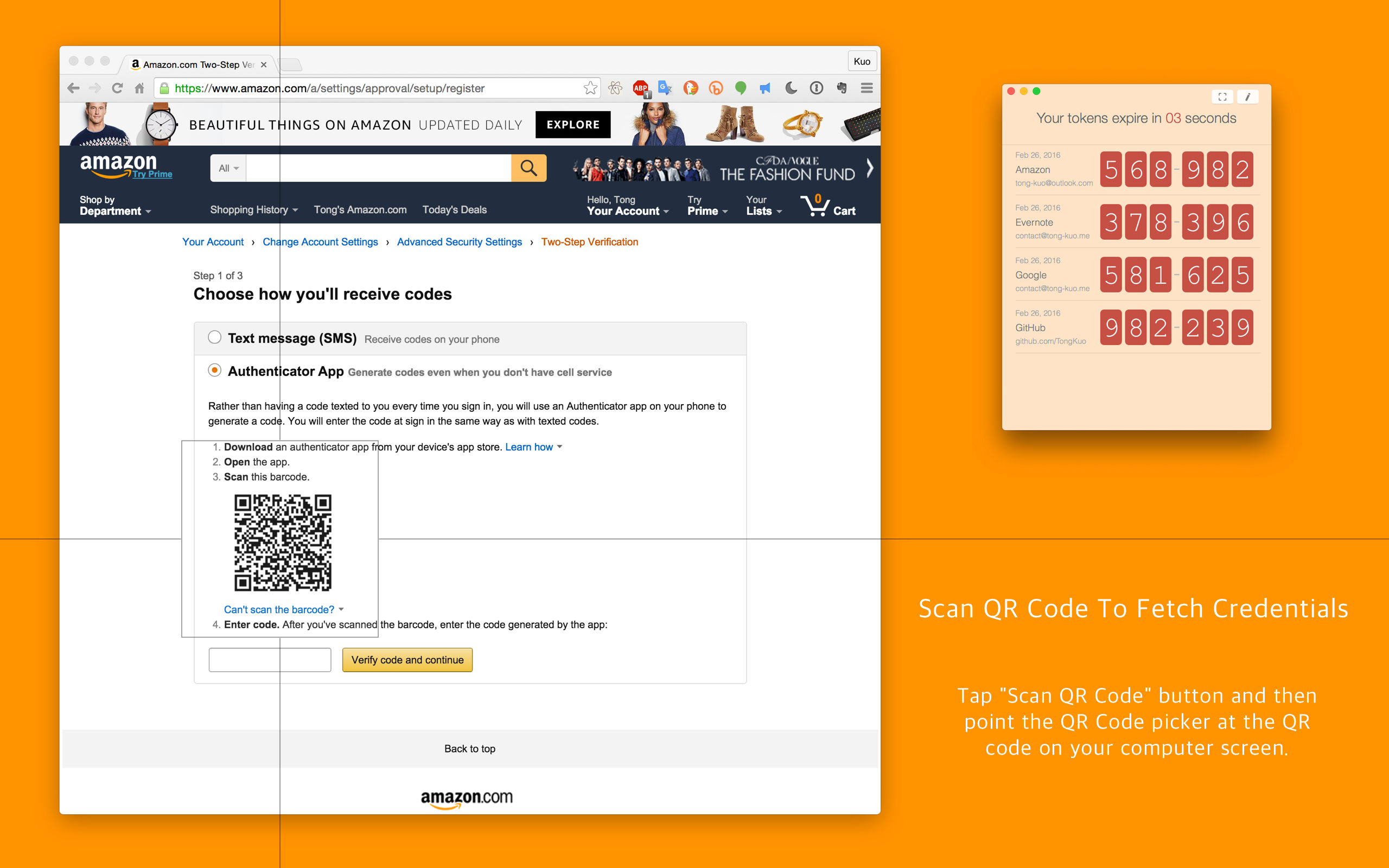Screen dimensions: 1389x868
Task: Click the Verify code and continue button
Action: (407, 660)
